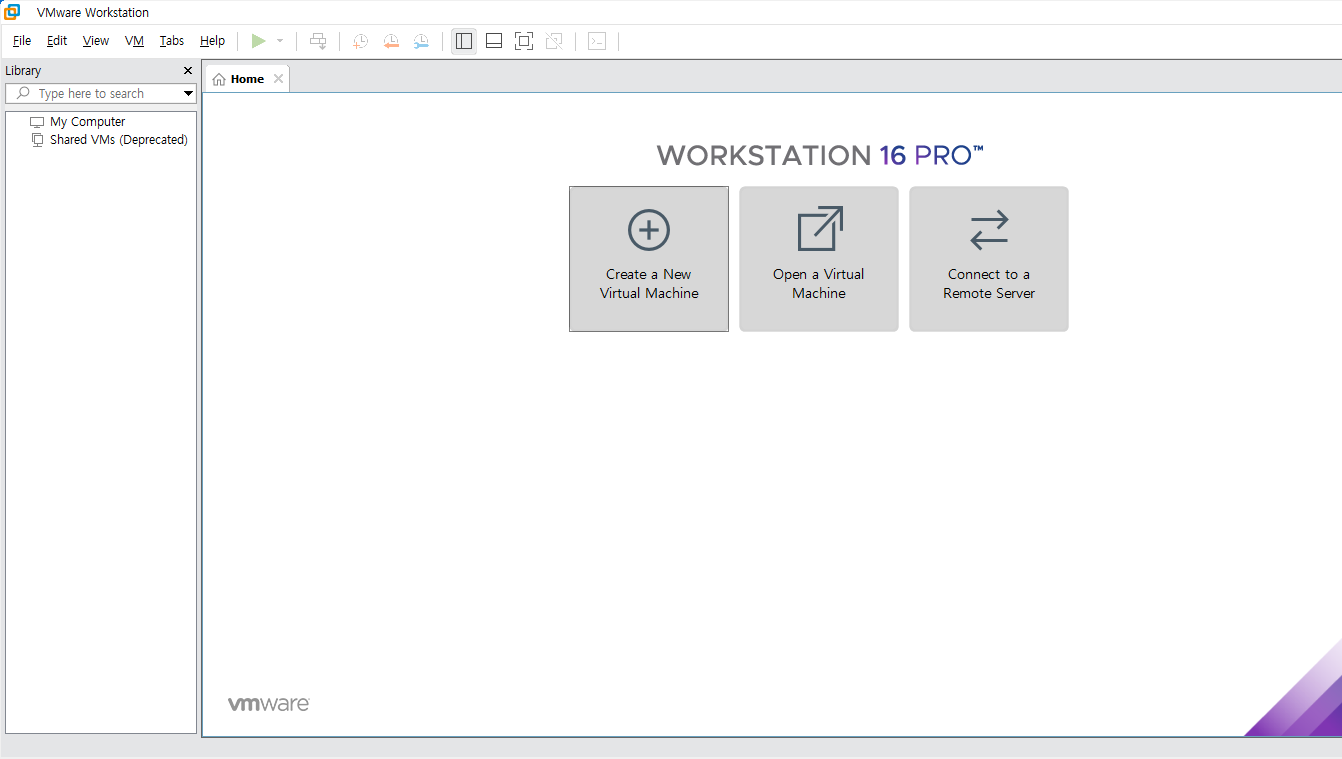
Task: Open the Snapshot Manager wrench icon
Action: 421,41
